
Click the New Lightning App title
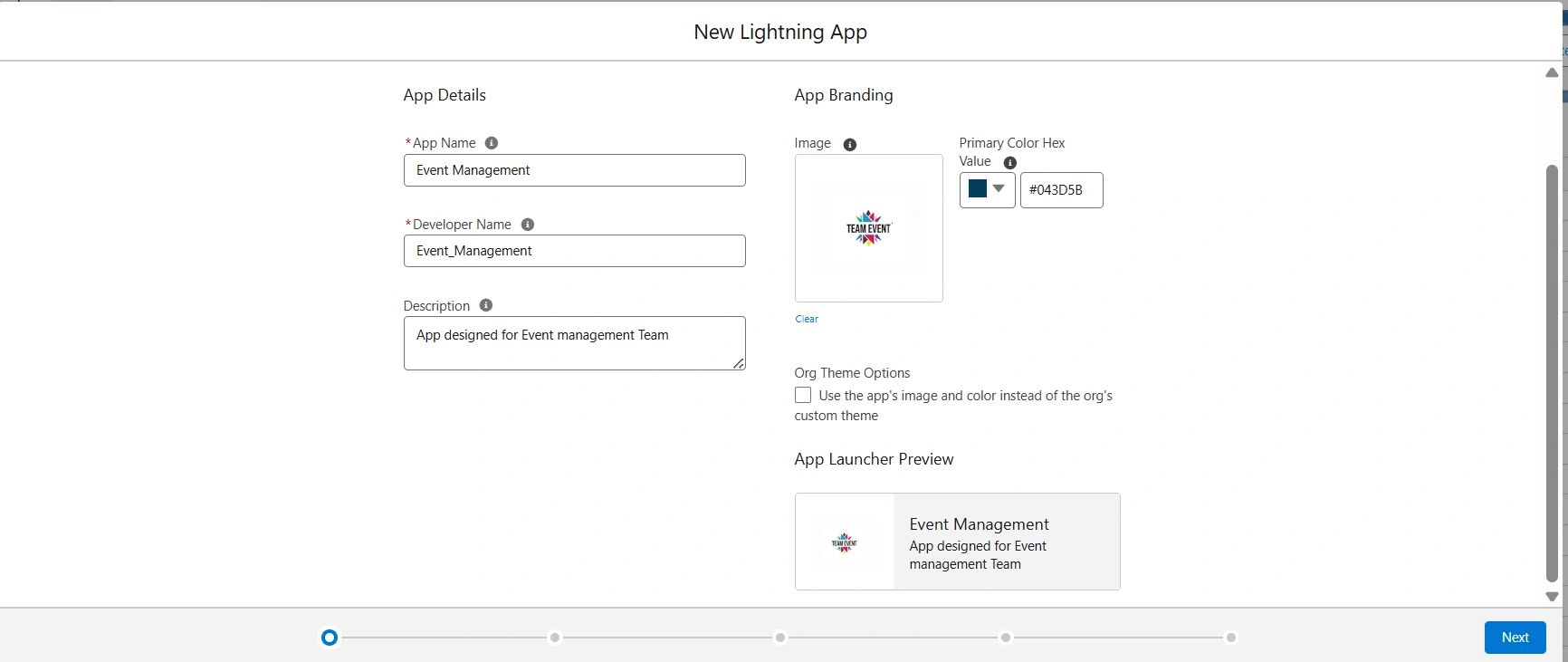[780, 32]
